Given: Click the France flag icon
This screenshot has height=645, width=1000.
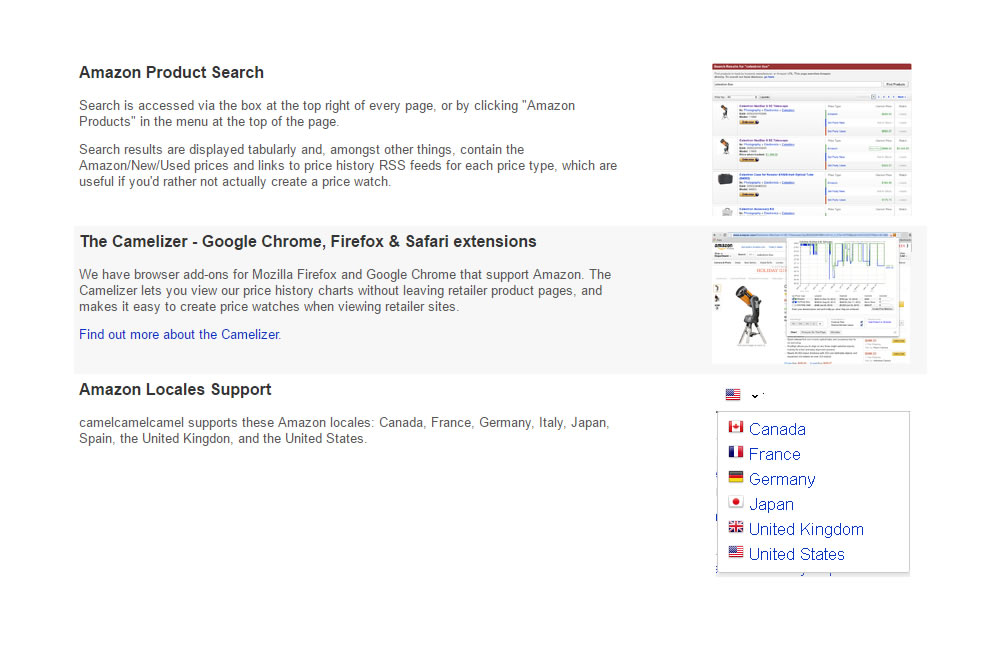Looking at the screenshot, I should 735,452.
